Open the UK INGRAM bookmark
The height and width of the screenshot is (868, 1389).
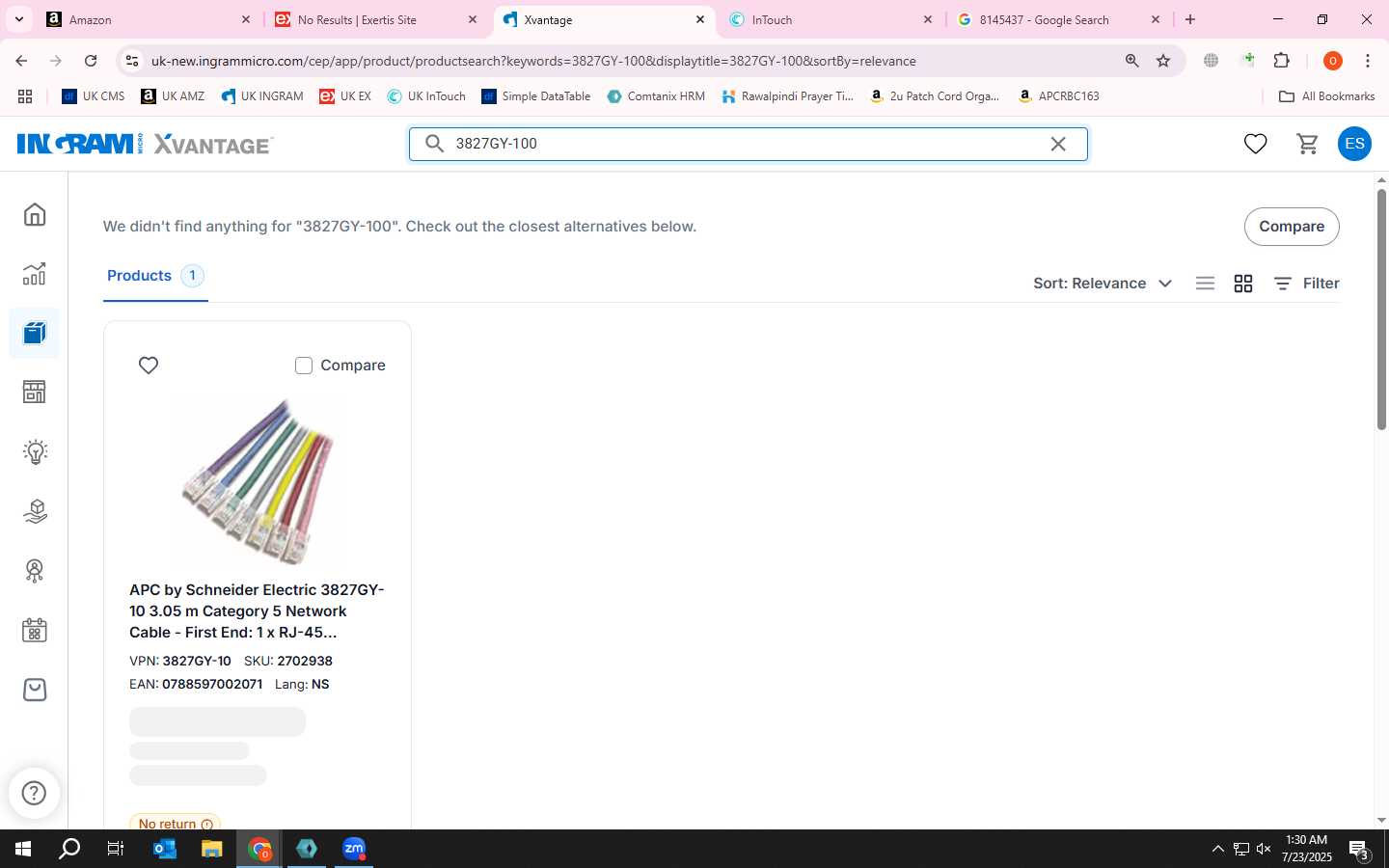tap(262, 96)
